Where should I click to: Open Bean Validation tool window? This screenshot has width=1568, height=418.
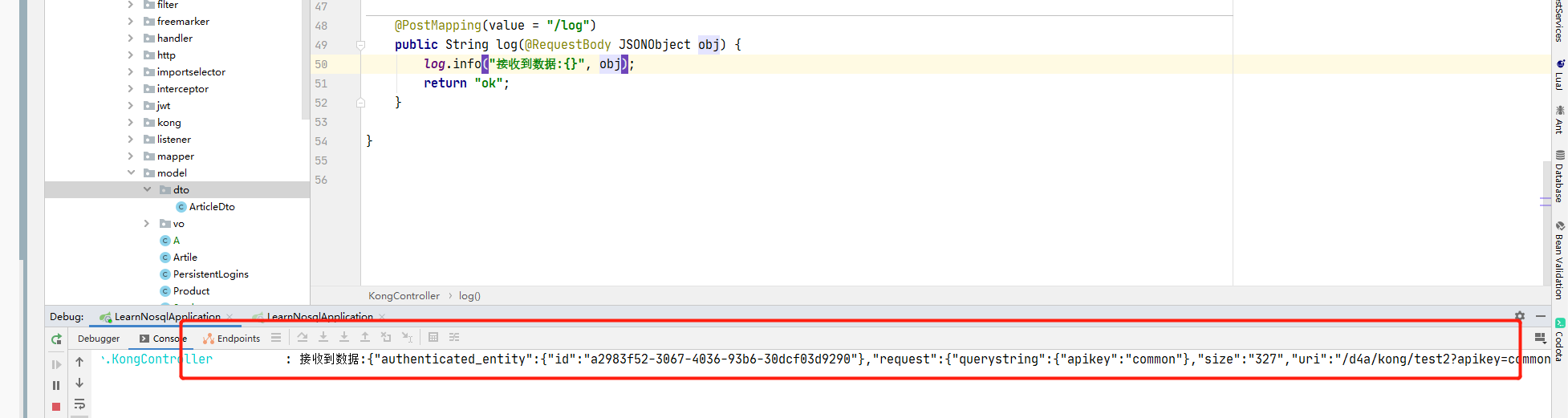[x=1559, y=260]
